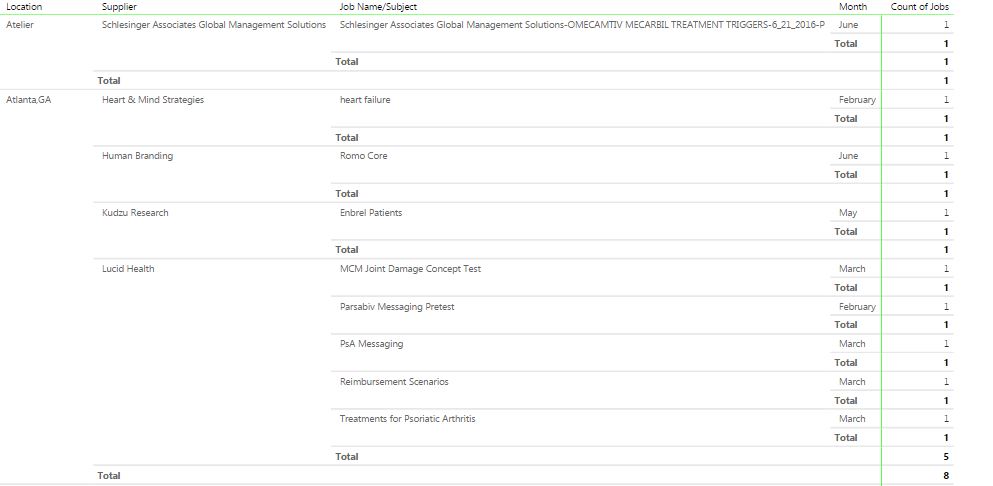Viewport: 993px width, 486px height.
Task: Select Heart & Mind Strategies supplier
Action: point(153,99)
